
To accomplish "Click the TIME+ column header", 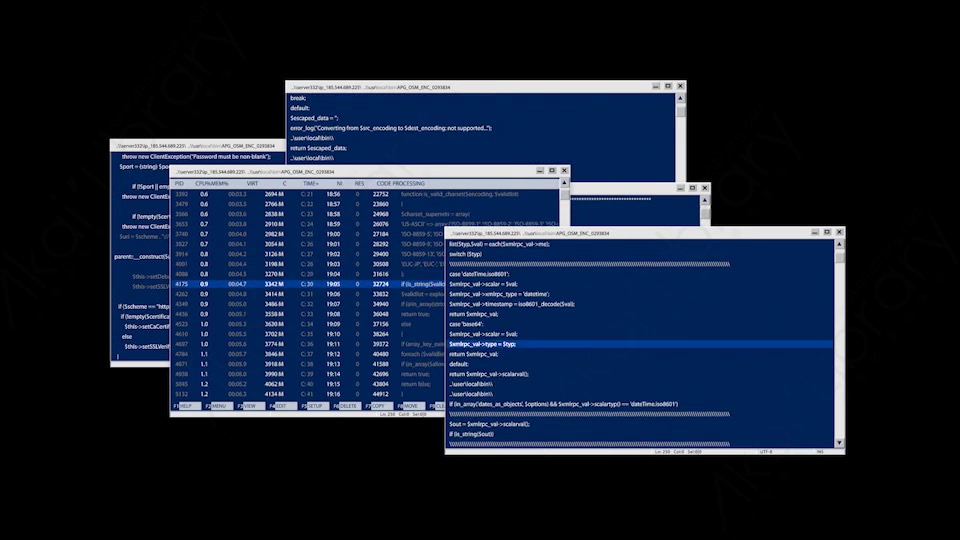I will (x=311, y=184).
